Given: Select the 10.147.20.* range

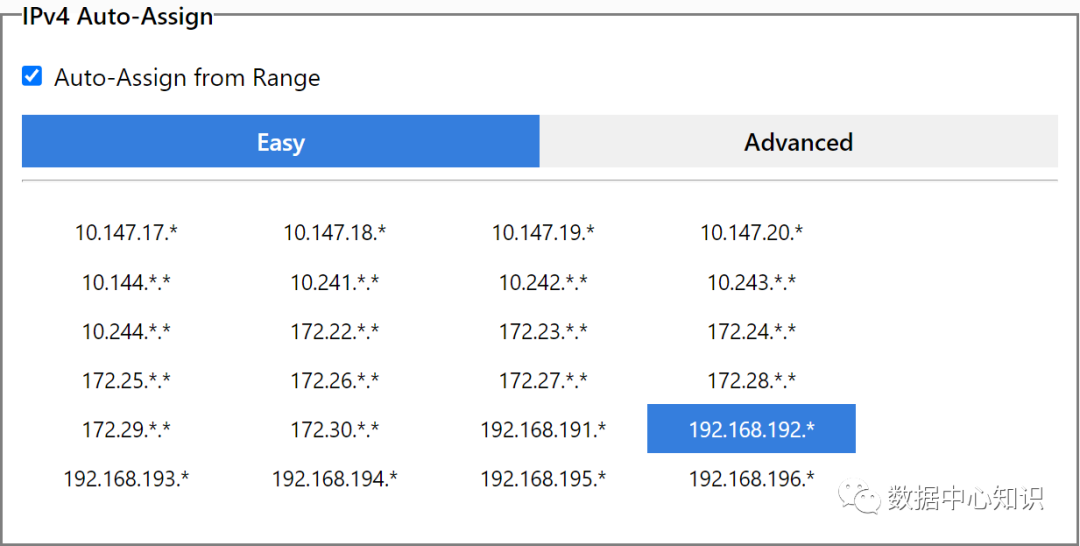Looking at the screenshot, I should 752,233.
